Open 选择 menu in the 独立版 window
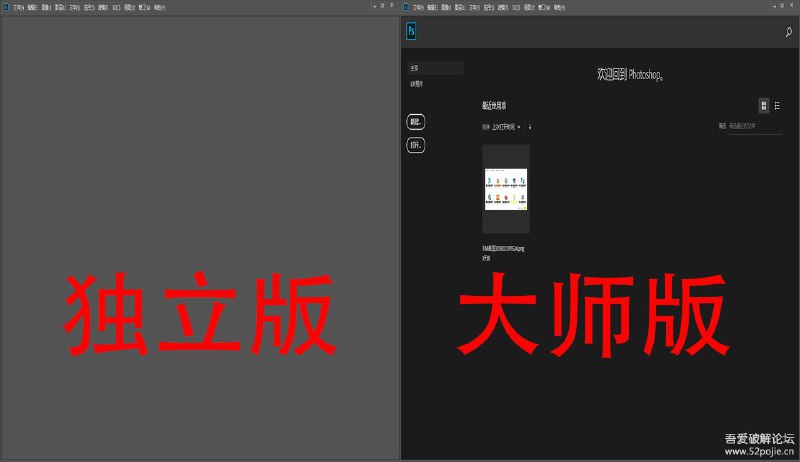The width and height of the screenshot is (800, 462). click(89, 8)
